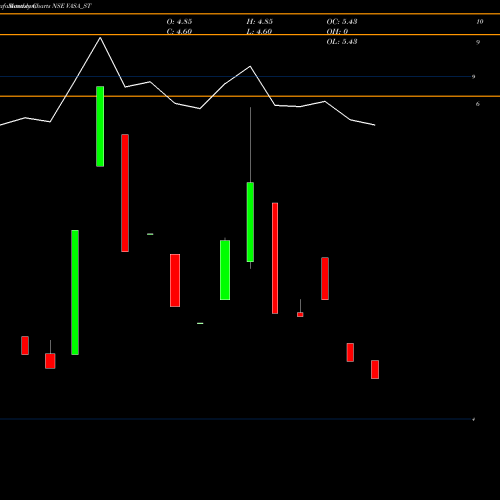Click the open value O: 4.85

179,22
